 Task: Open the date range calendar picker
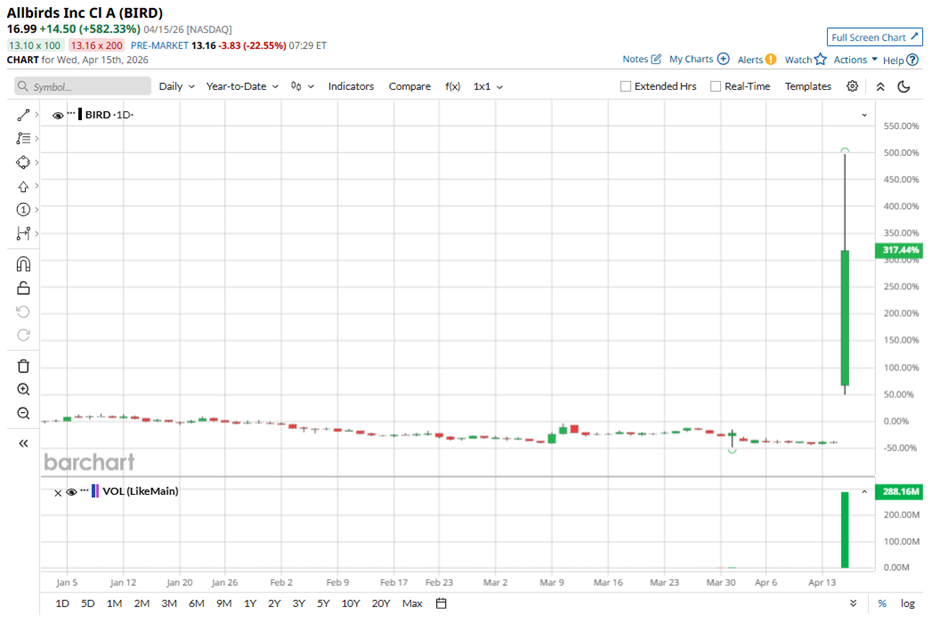(x=441, y=603)
